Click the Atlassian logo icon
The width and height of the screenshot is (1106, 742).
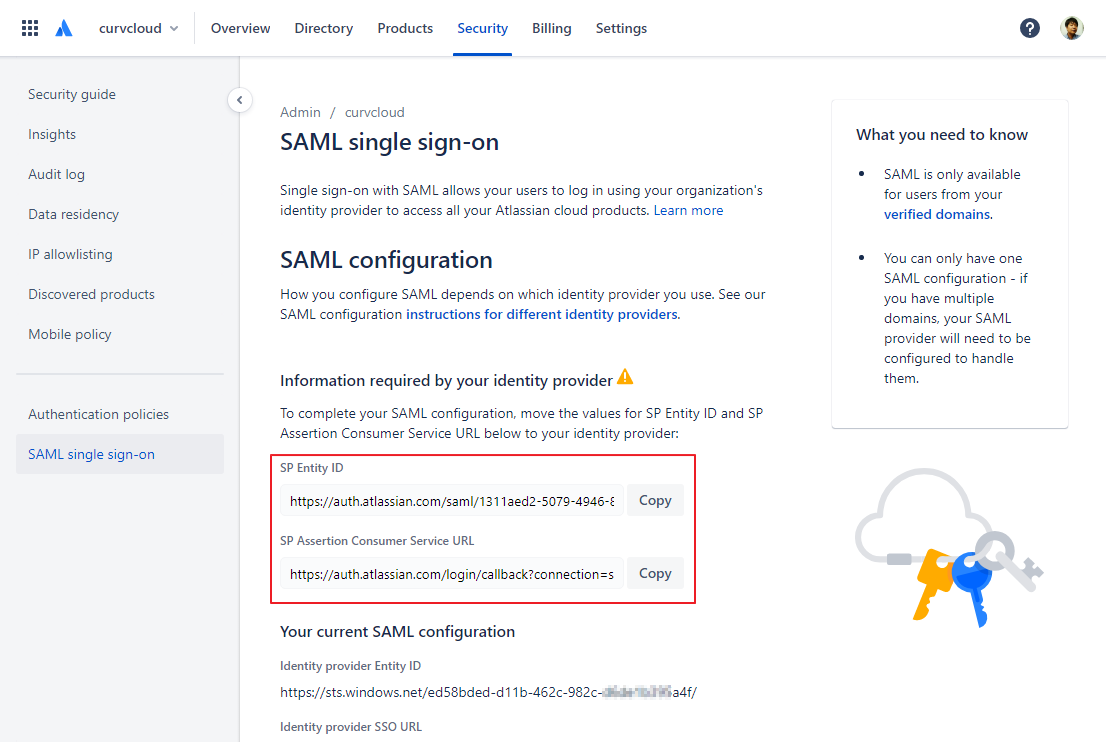tap(63, 28)
